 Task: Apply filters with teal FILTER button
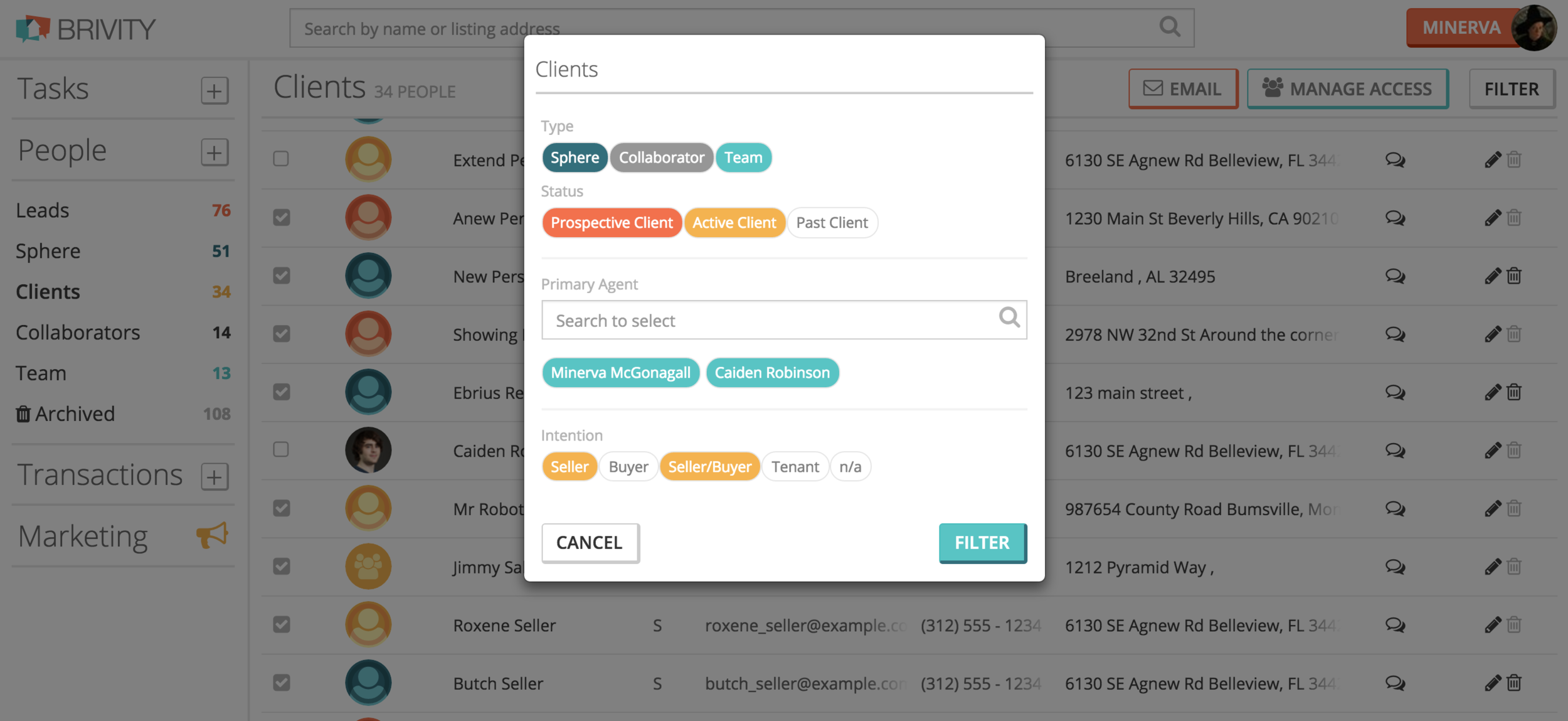coord(982,543)
